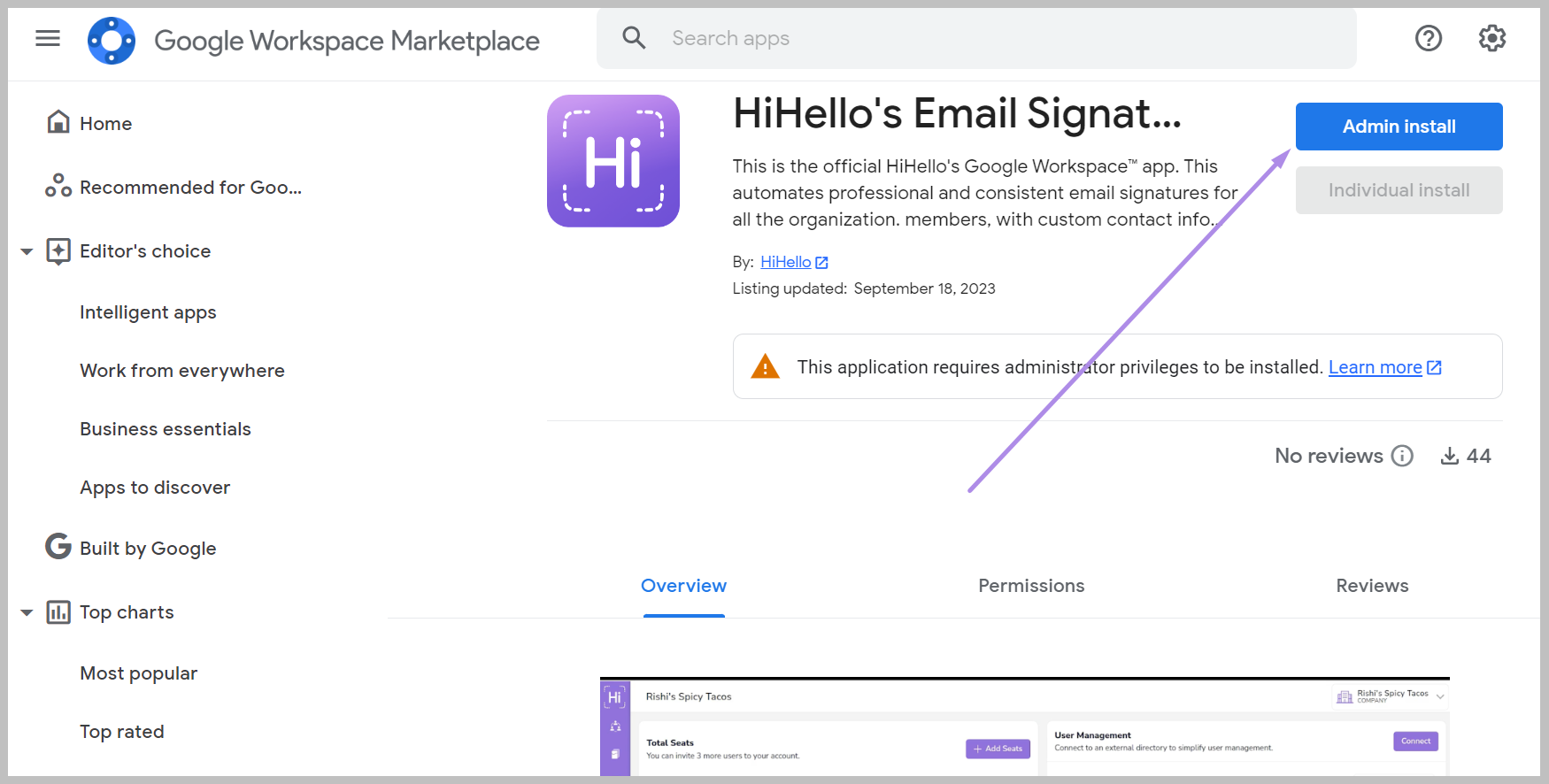Viewport: 1549px width, 784px height.
Task: Switch to the Permissions tab
Action: (1031, 586)
